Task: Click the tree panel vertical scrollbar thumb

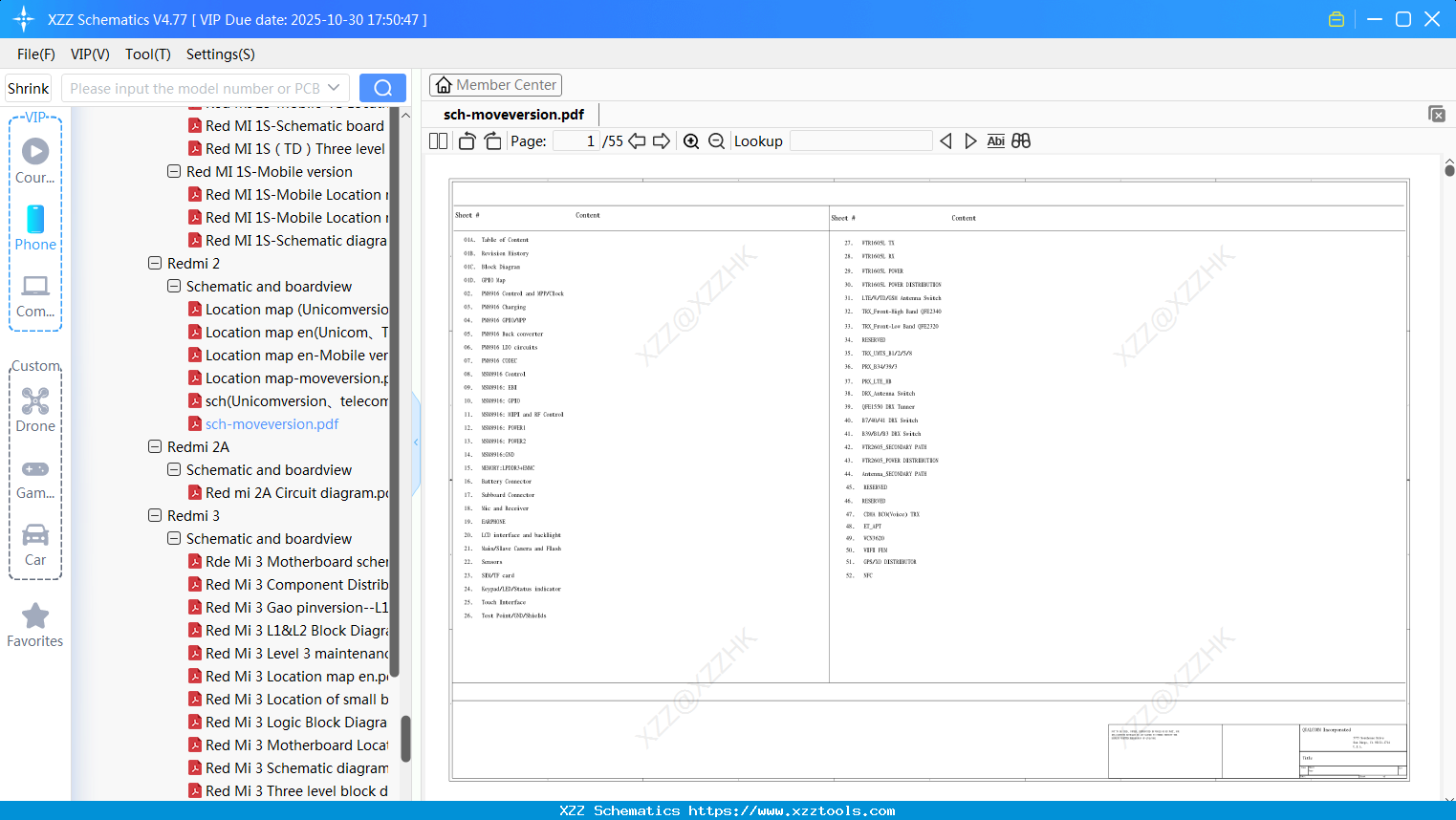Action: 405,739
